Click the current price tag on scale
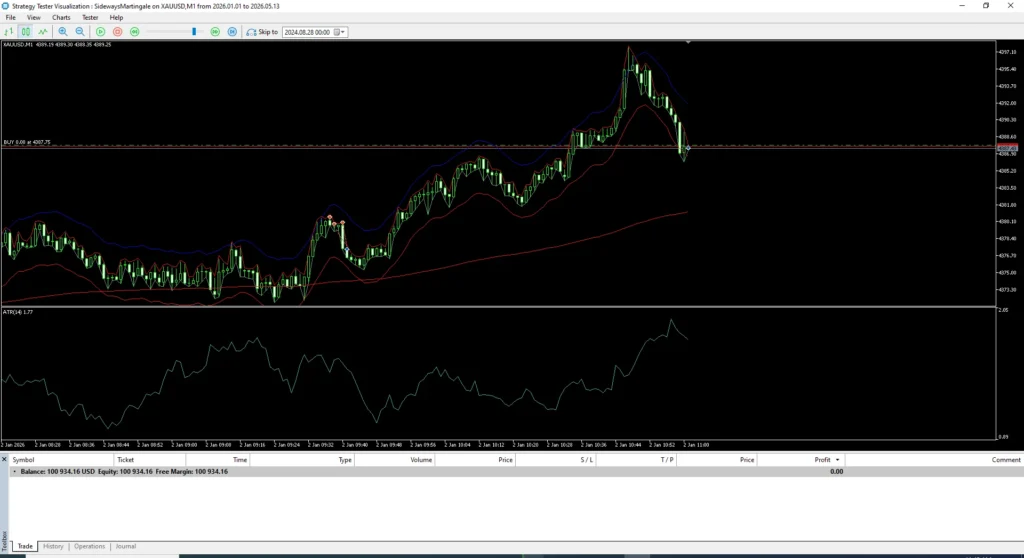Viewport: 1024px width, 558px height. click(1007, 148)
